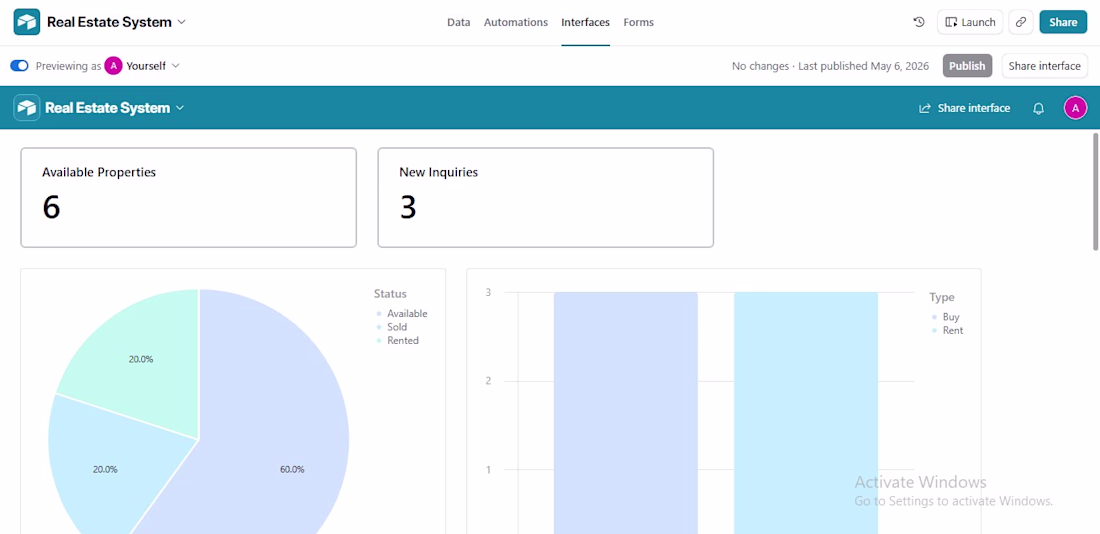Click the Rent bar in the chart
Screen dimensions: 1100x534
tap(806, 413)
